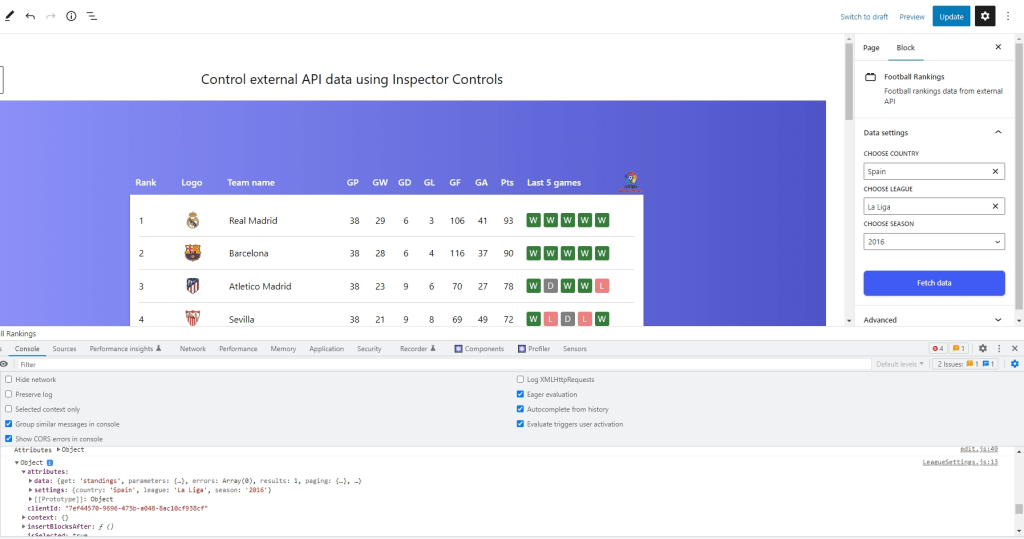Click the red errors count badge
The image size is (1024, 539).
pos(938,349)
